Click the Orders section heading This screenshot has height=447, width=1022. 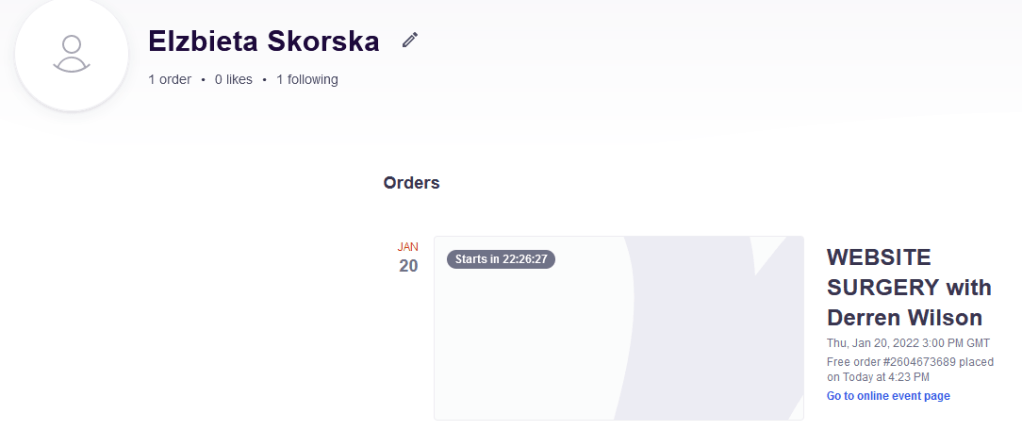(411, 184)
